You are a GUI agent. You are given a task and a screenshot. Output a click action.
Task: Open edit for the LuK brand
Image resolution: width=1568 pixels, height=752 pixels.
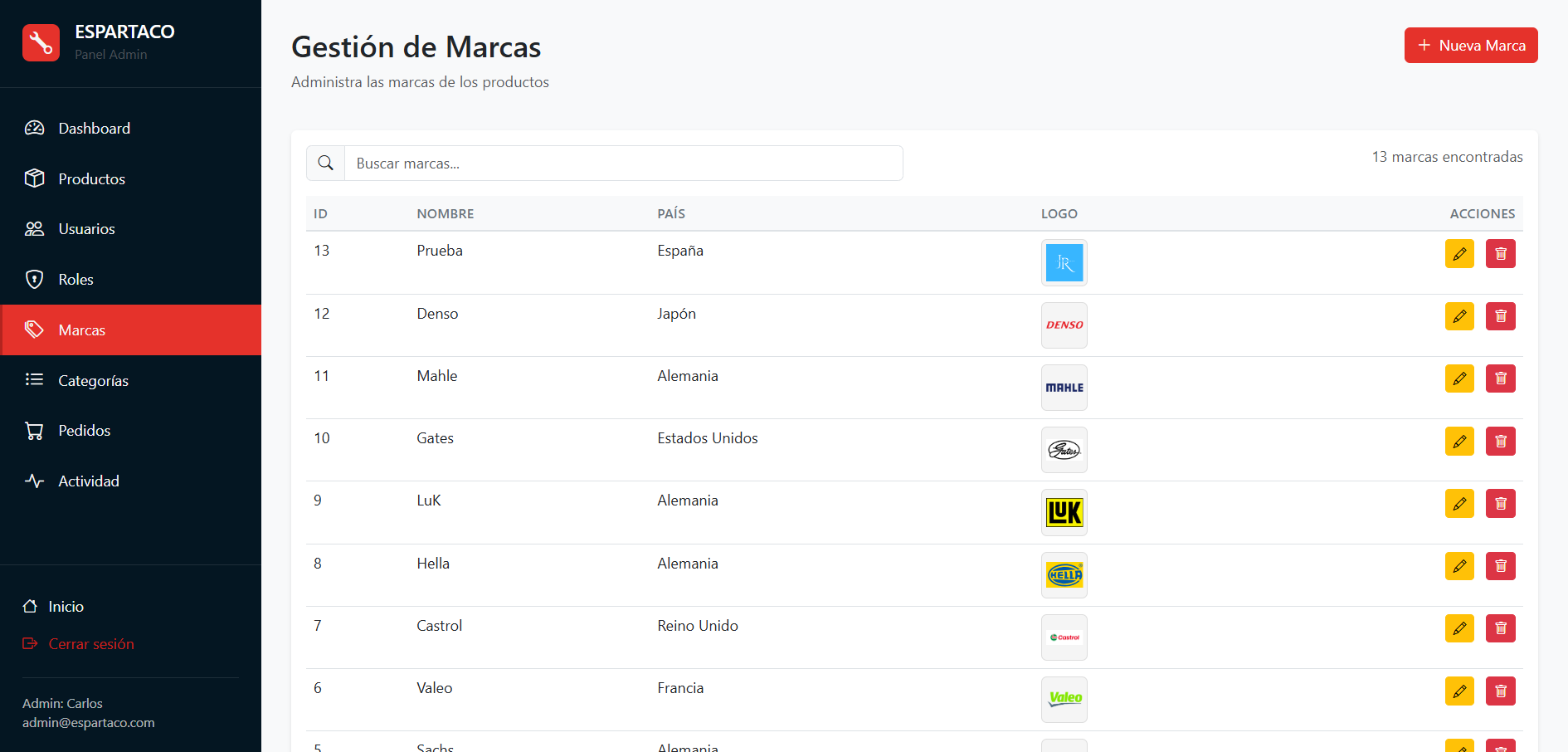click(x=1459, y=504)
